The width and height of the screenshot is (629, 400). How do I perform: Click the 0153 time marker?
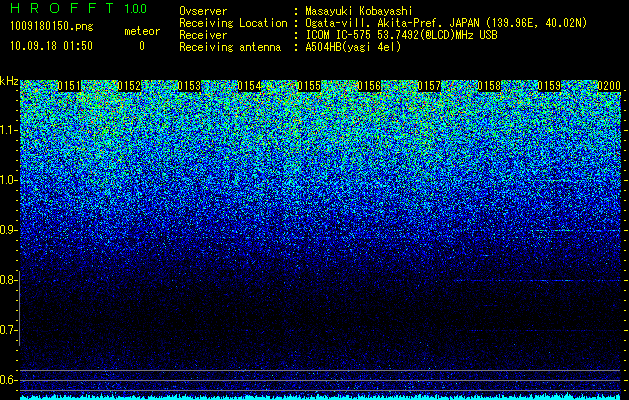tap(189, 86)
